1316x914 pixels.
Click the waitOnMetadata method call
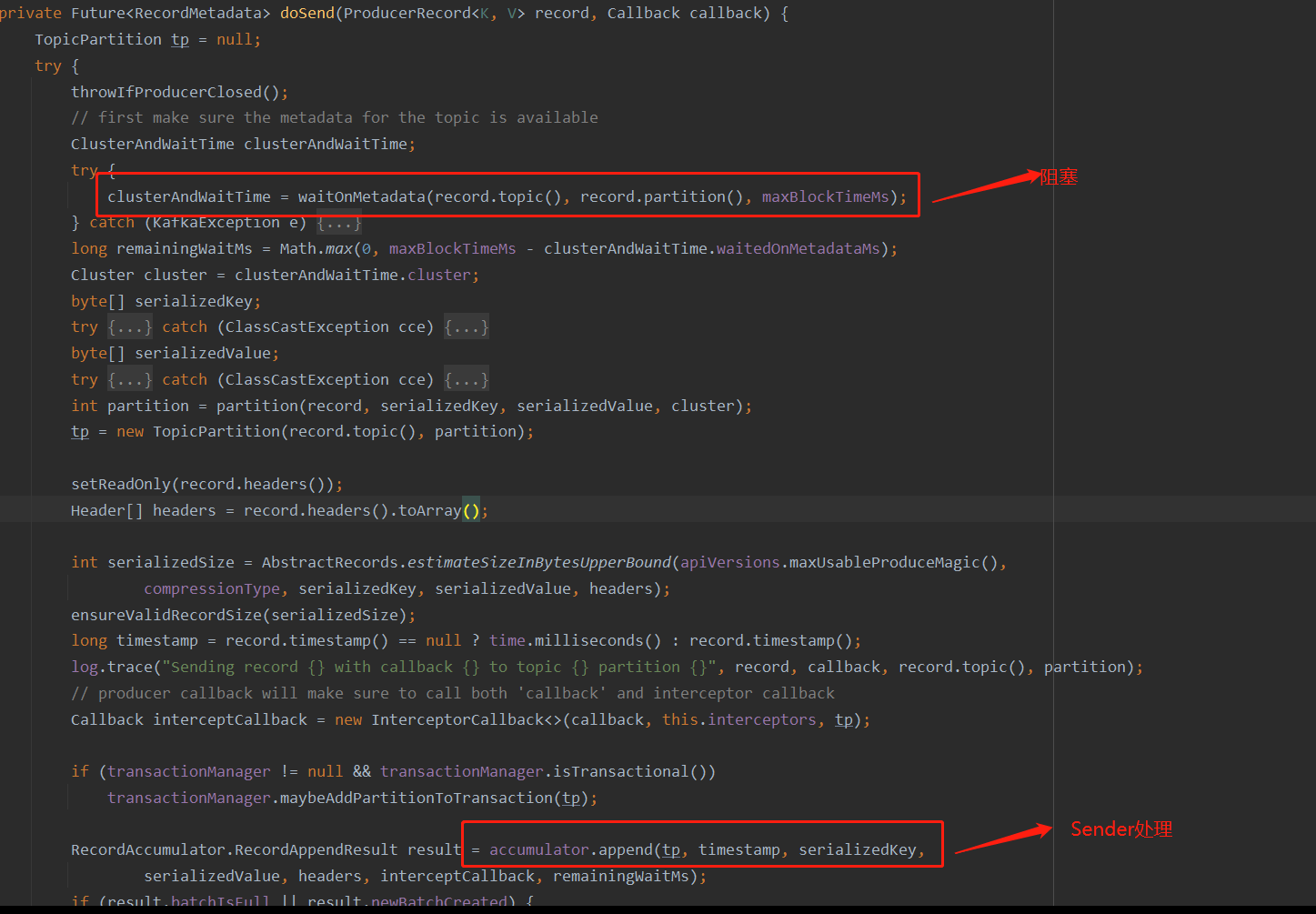tap(361, 197)
